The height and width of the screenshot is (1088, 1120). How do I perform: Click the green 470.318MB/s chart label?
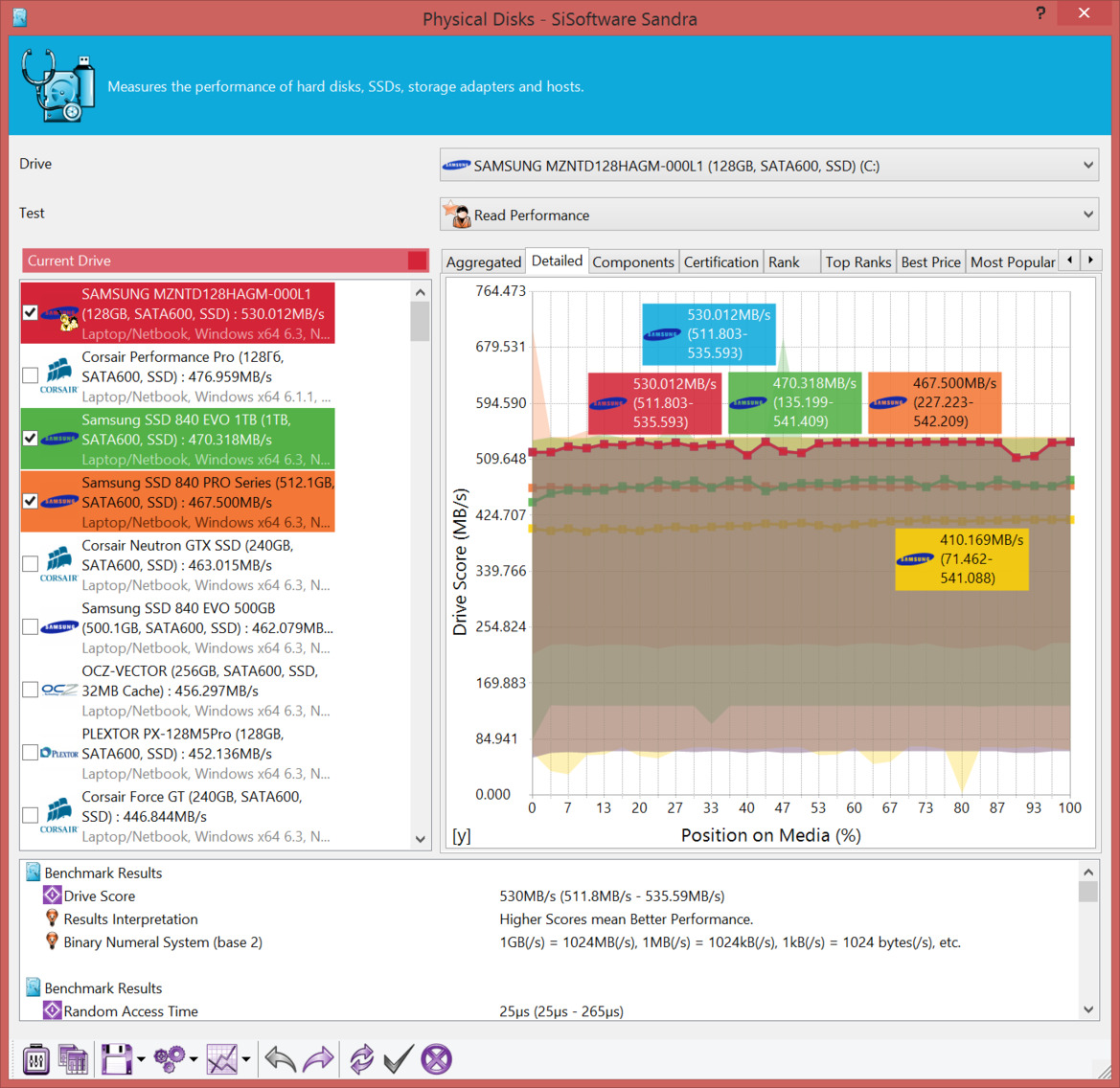(x=795, y=402)
